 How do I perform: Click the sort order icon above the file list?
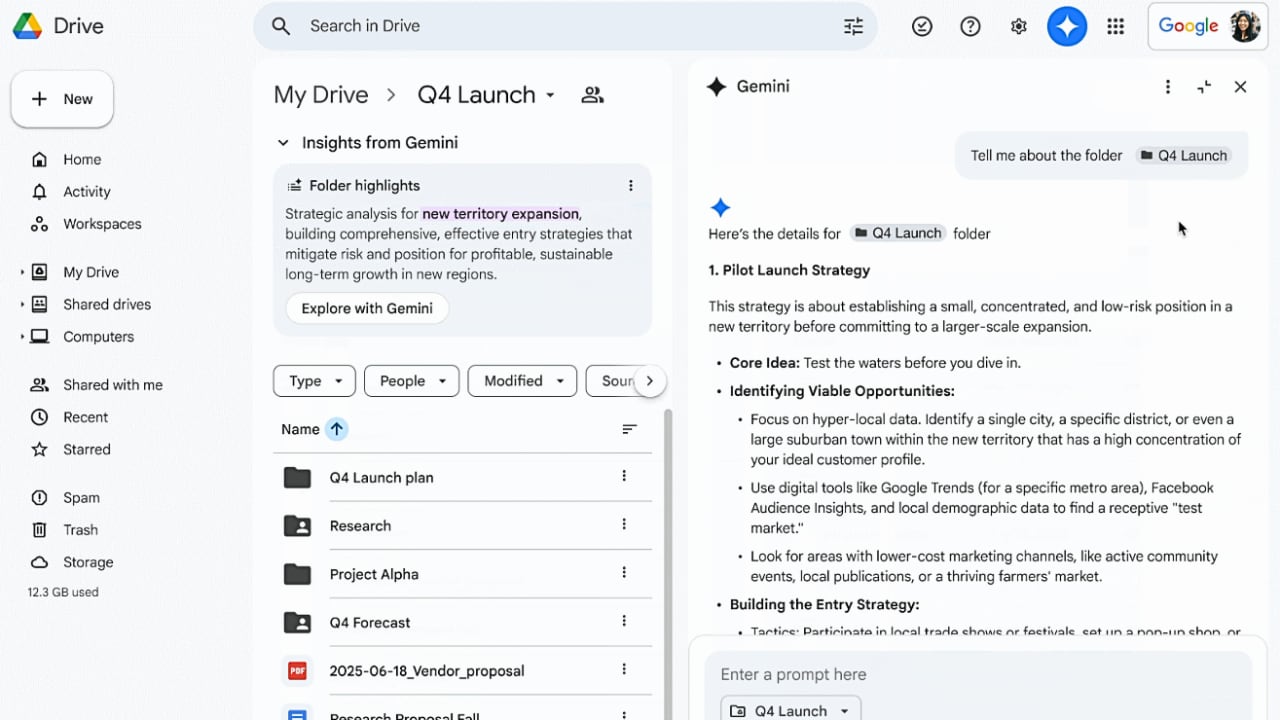point(629,428)
